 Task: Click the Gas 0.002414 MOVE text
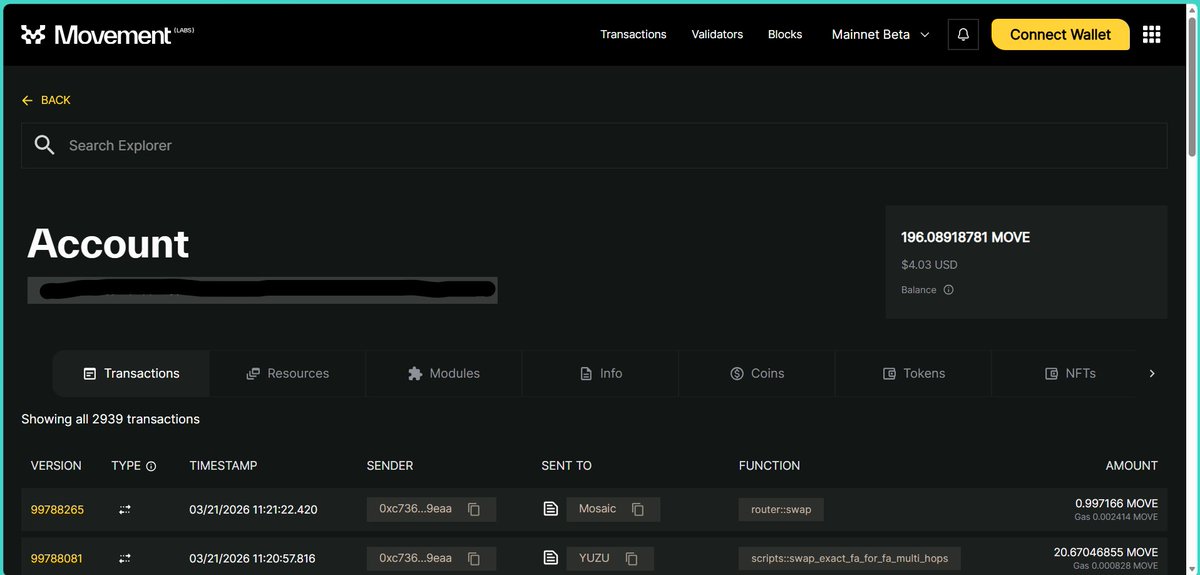1116,517
